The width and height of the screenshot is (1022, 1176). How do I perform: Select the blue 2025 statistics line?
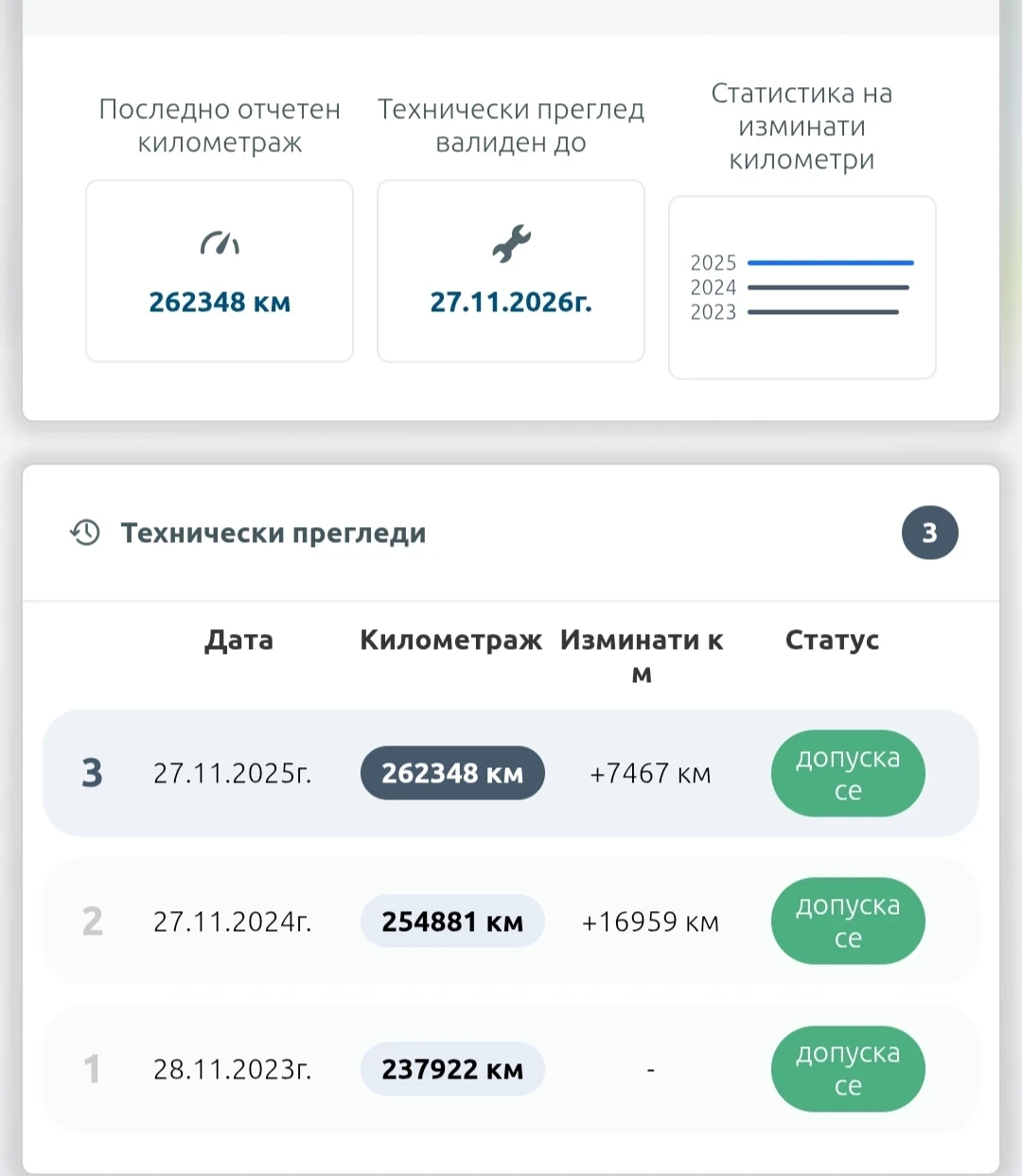(x=830, y=263)
